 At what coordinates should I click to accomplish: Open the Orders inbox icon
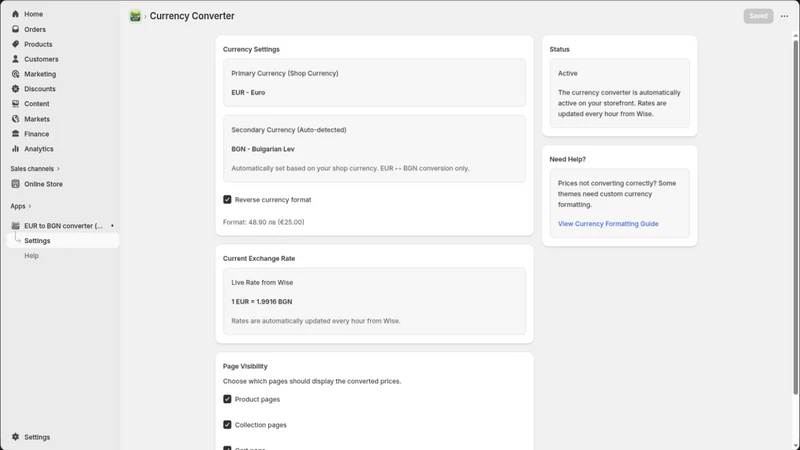click(15, 29)
